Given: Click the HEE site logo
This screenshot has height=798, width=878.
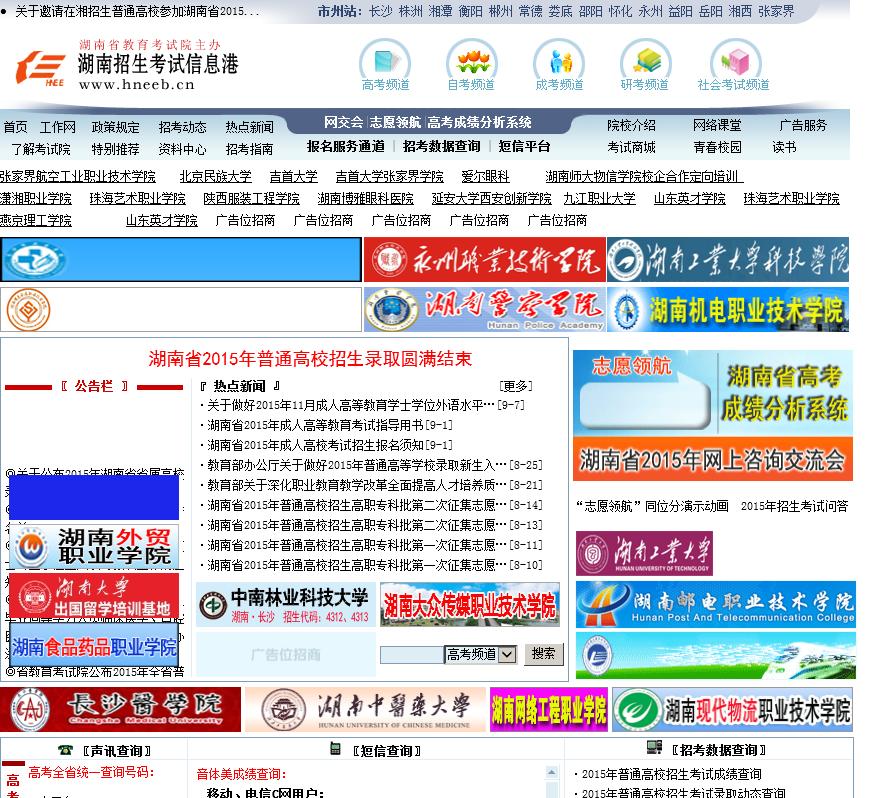Looking at the screenshot, I should 40,68.
